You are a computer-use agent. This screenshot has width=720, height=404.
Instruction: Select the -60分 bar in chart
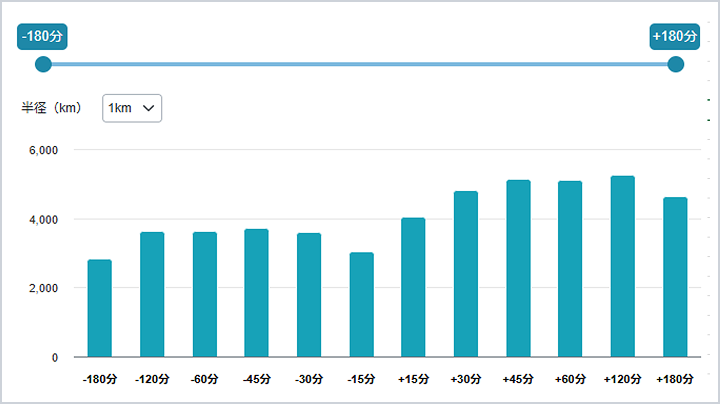pyautogui.click(x=205, y=294)
